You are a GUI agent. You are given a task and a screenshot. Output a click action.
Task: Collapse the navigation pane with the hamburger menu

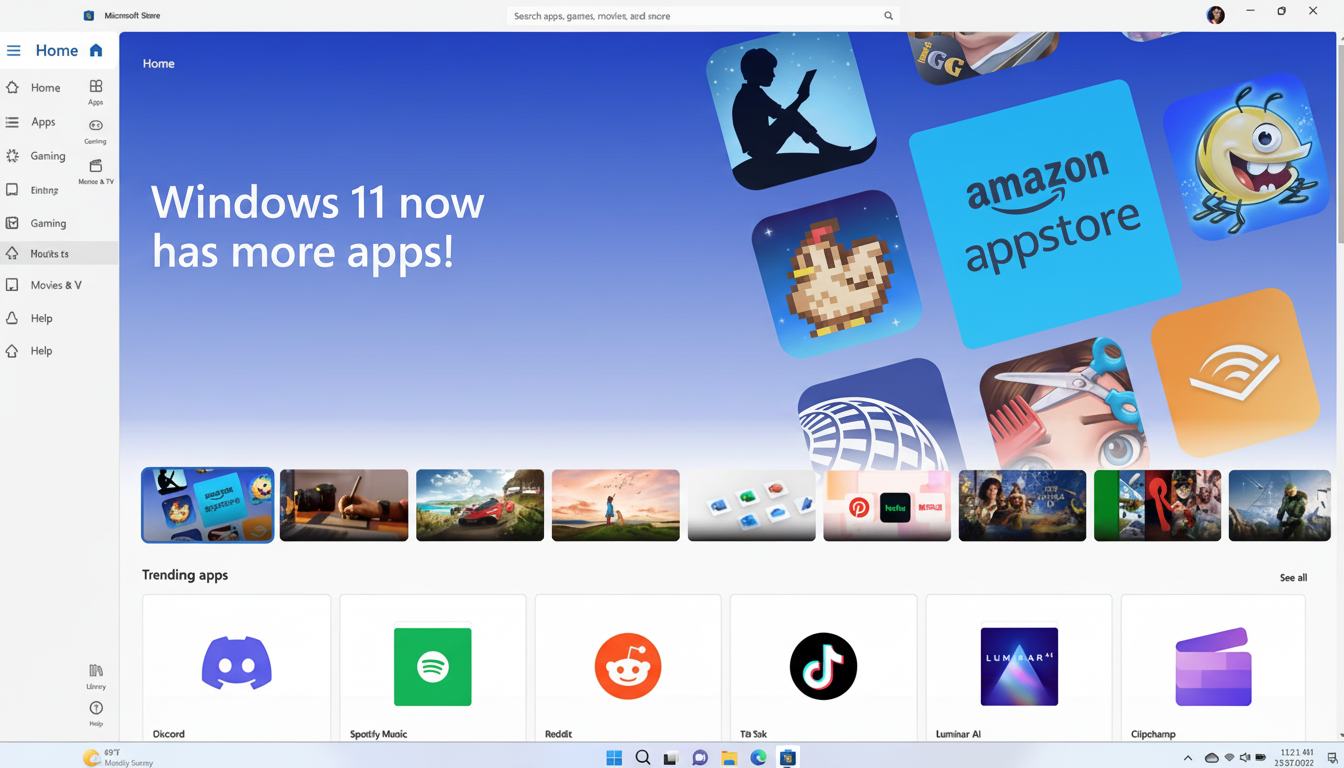pos(13,50)
